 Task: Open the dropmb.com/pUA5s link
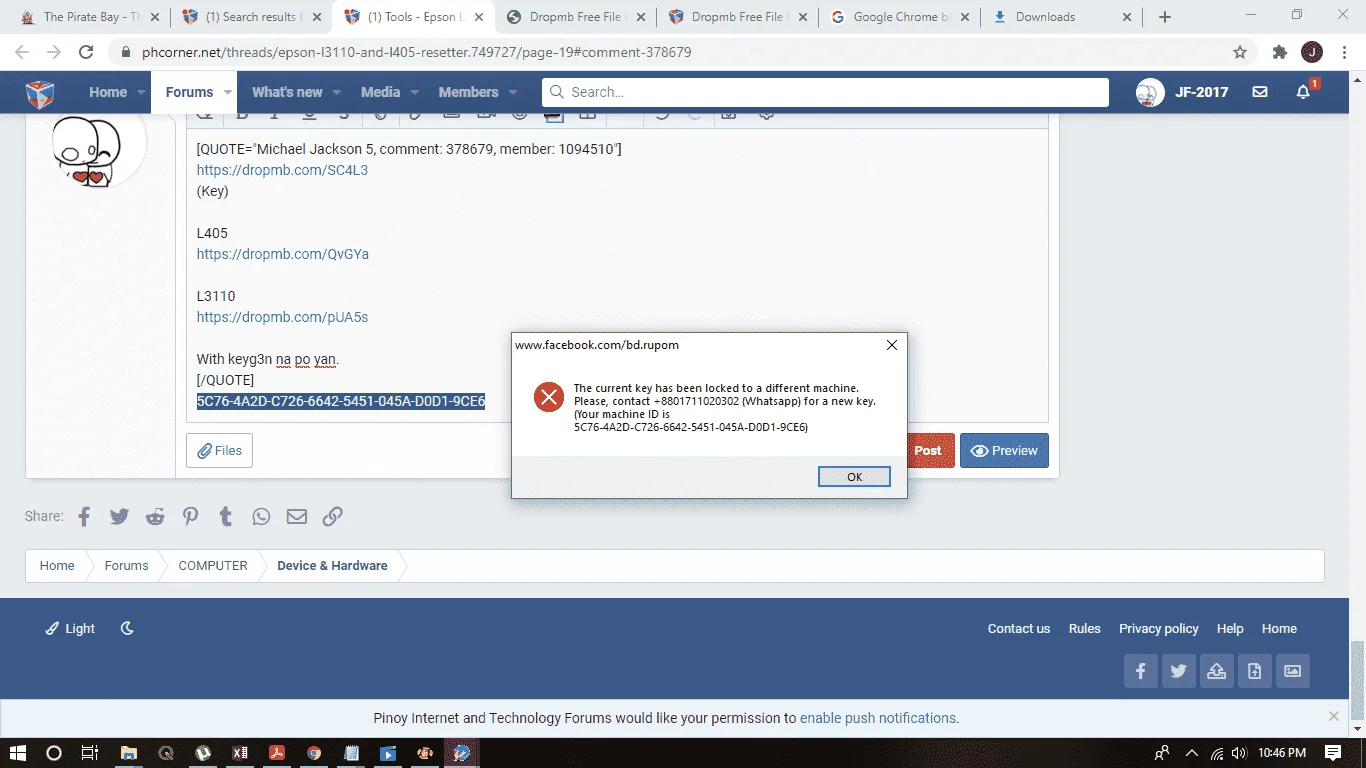(282, 317)
